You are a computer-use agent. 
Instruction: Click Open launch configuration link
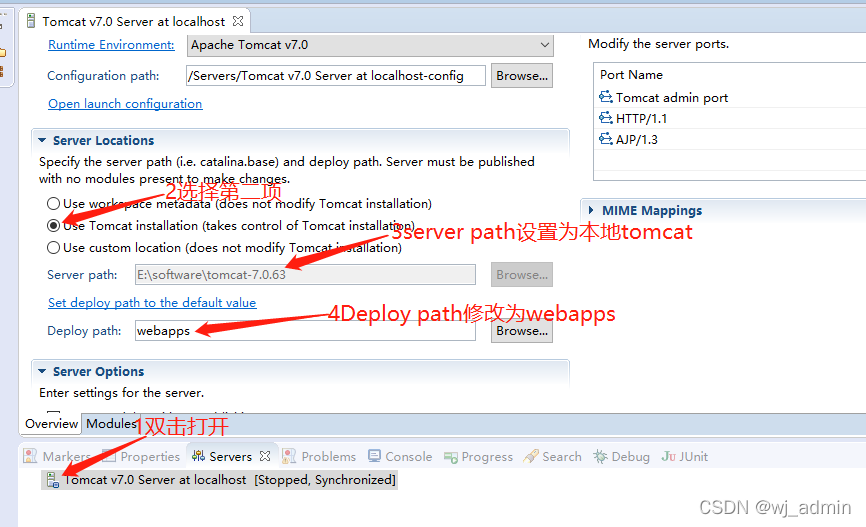click(x=125, y=104)
